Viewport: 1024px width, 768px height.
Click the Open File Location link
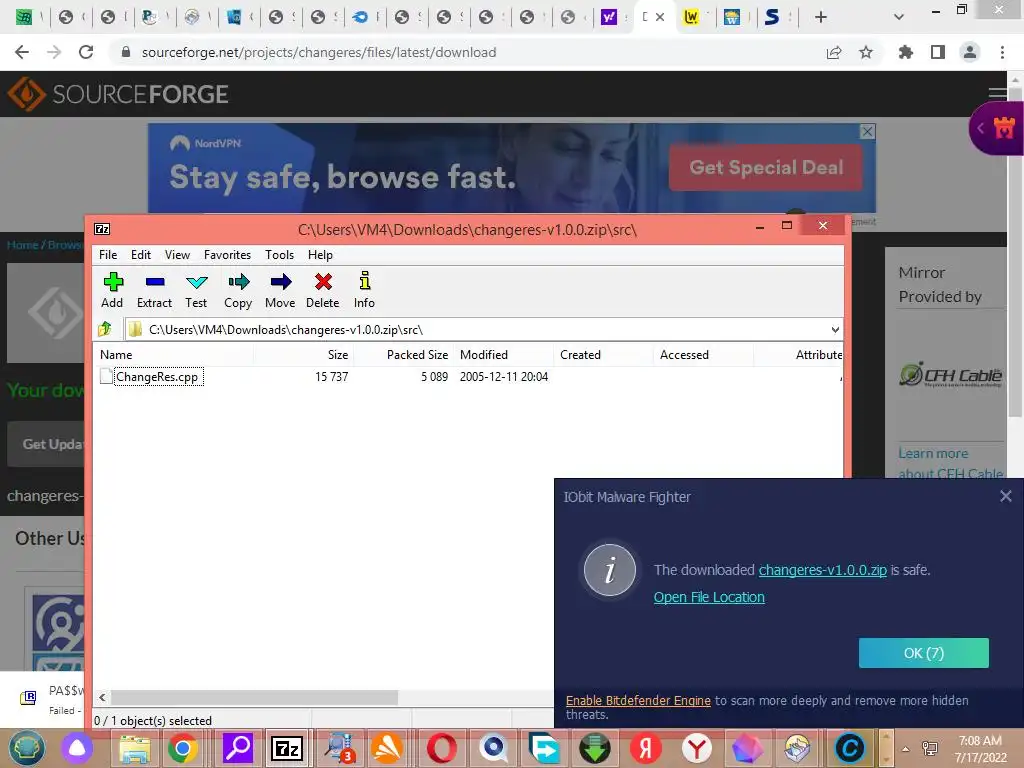pyautogui.click(x=709, y=597)
